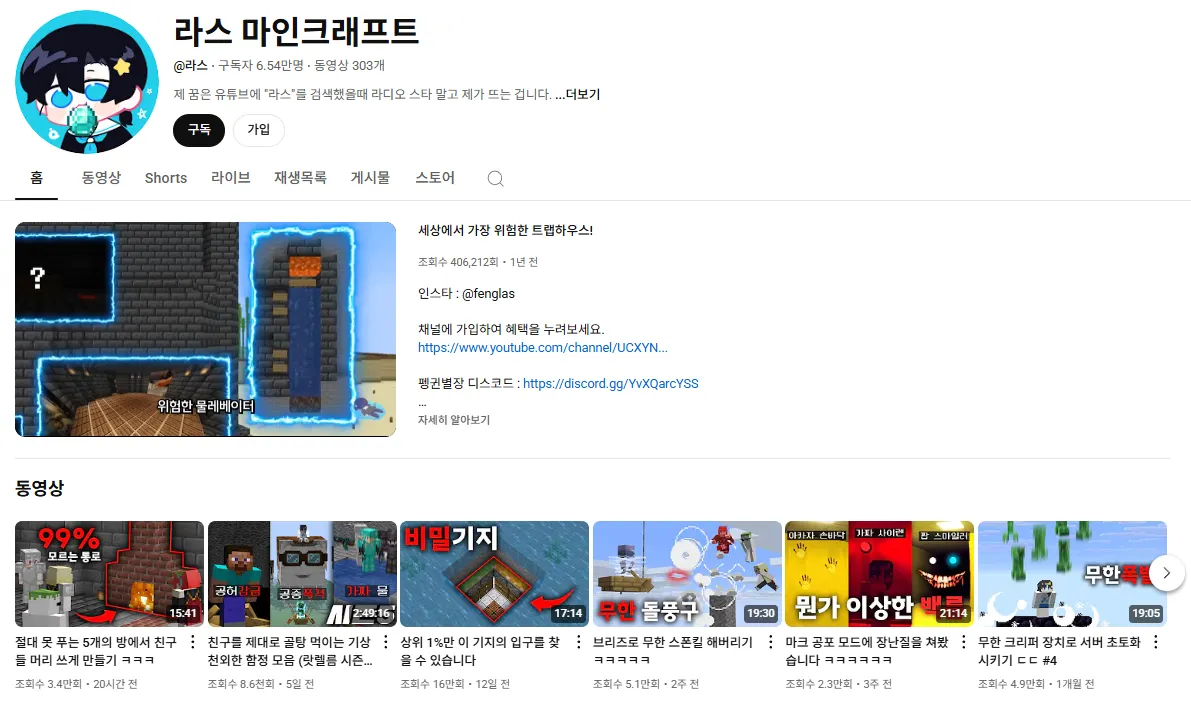Subscribe with the 구독 button

coord(199,130)
